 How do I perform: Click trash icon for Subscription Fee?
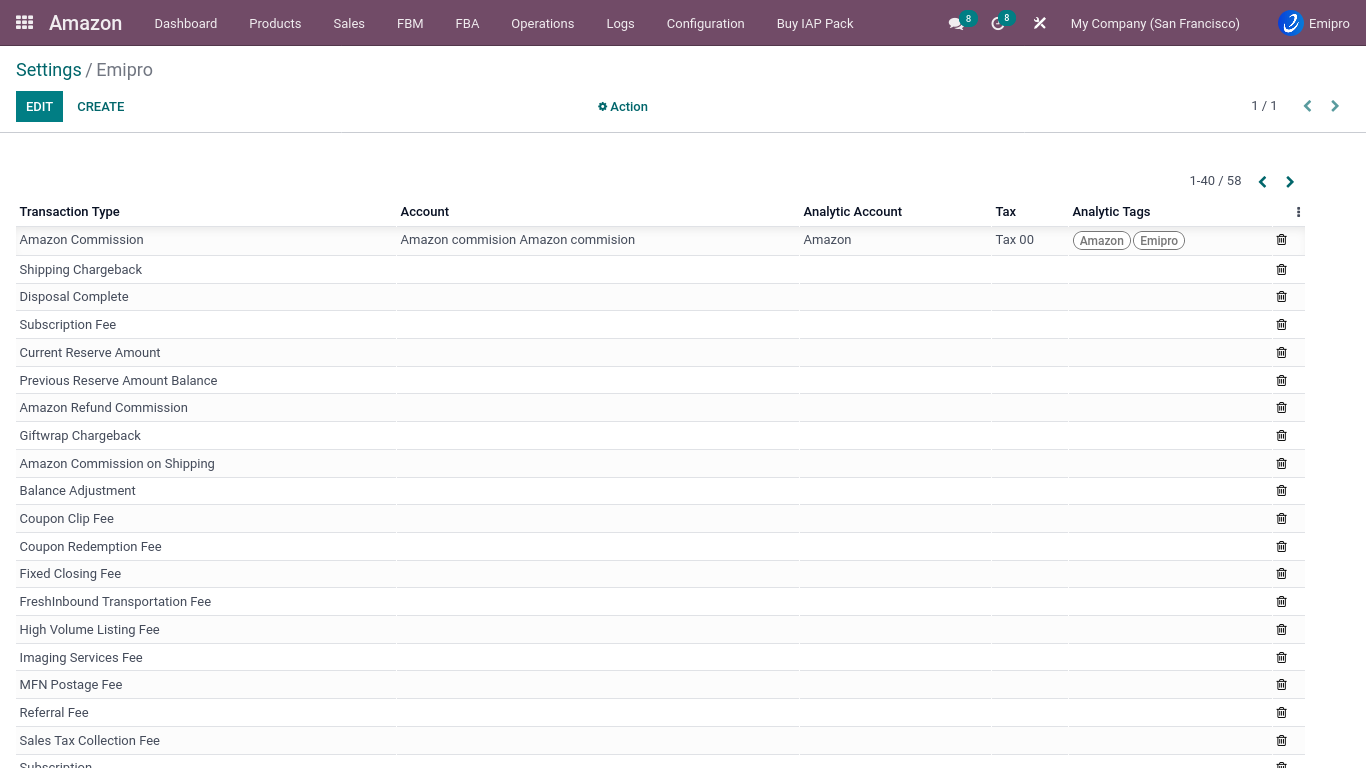coord(1281,325)
